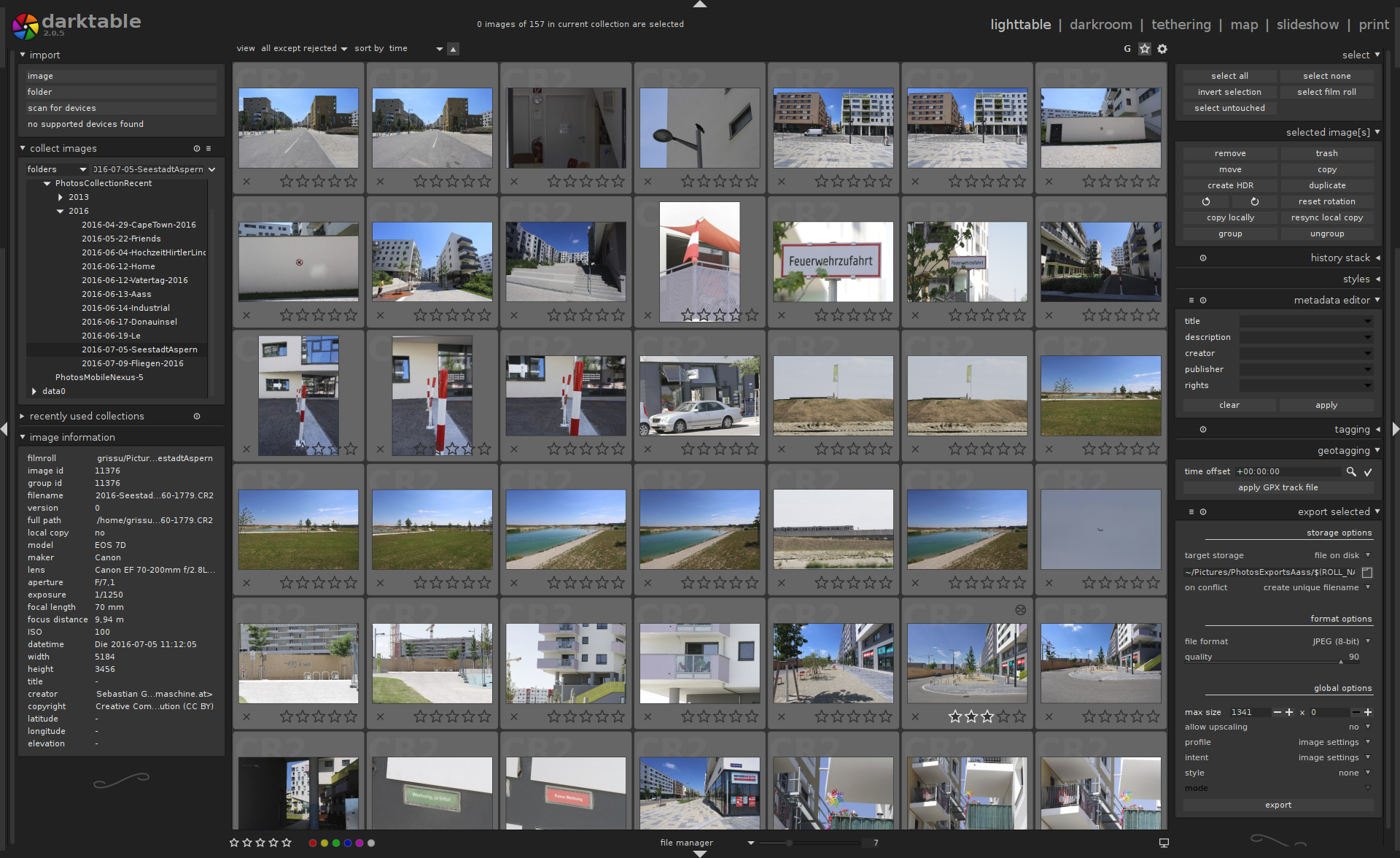Reset the history stack module
This screenshot has width=1400, height=858.
[1203, 258]
